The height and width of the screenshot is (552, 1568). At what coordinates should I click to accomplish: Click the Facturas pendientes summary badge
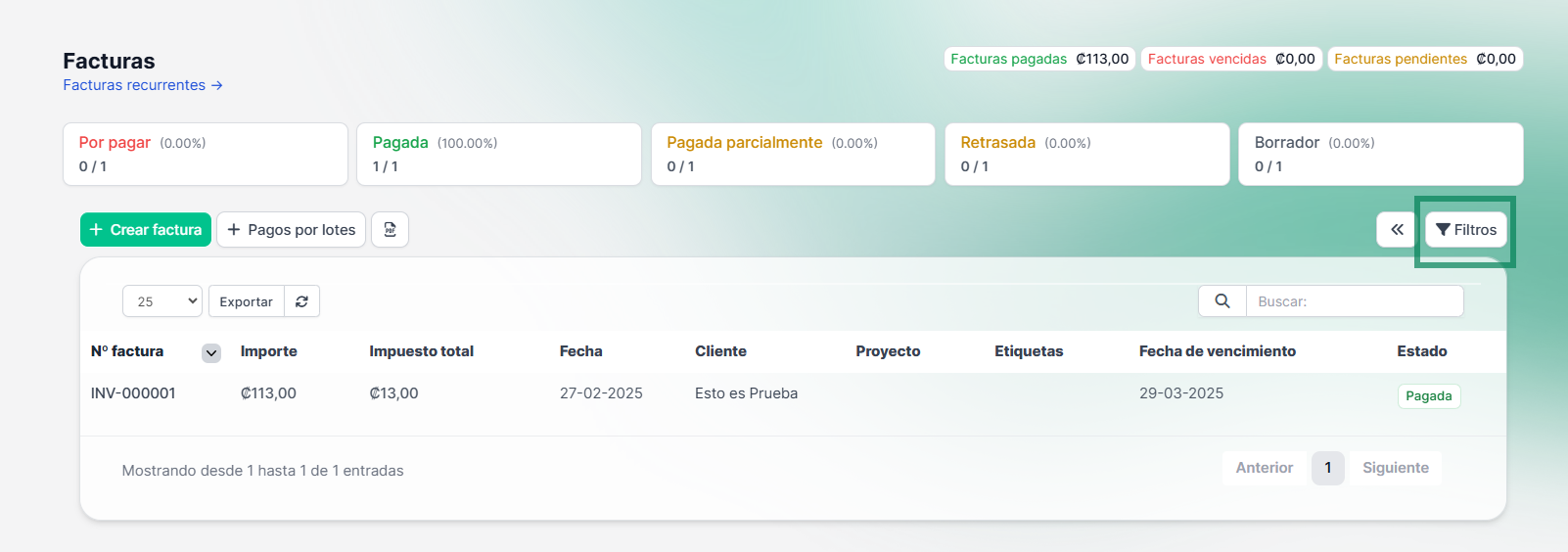1425,59
